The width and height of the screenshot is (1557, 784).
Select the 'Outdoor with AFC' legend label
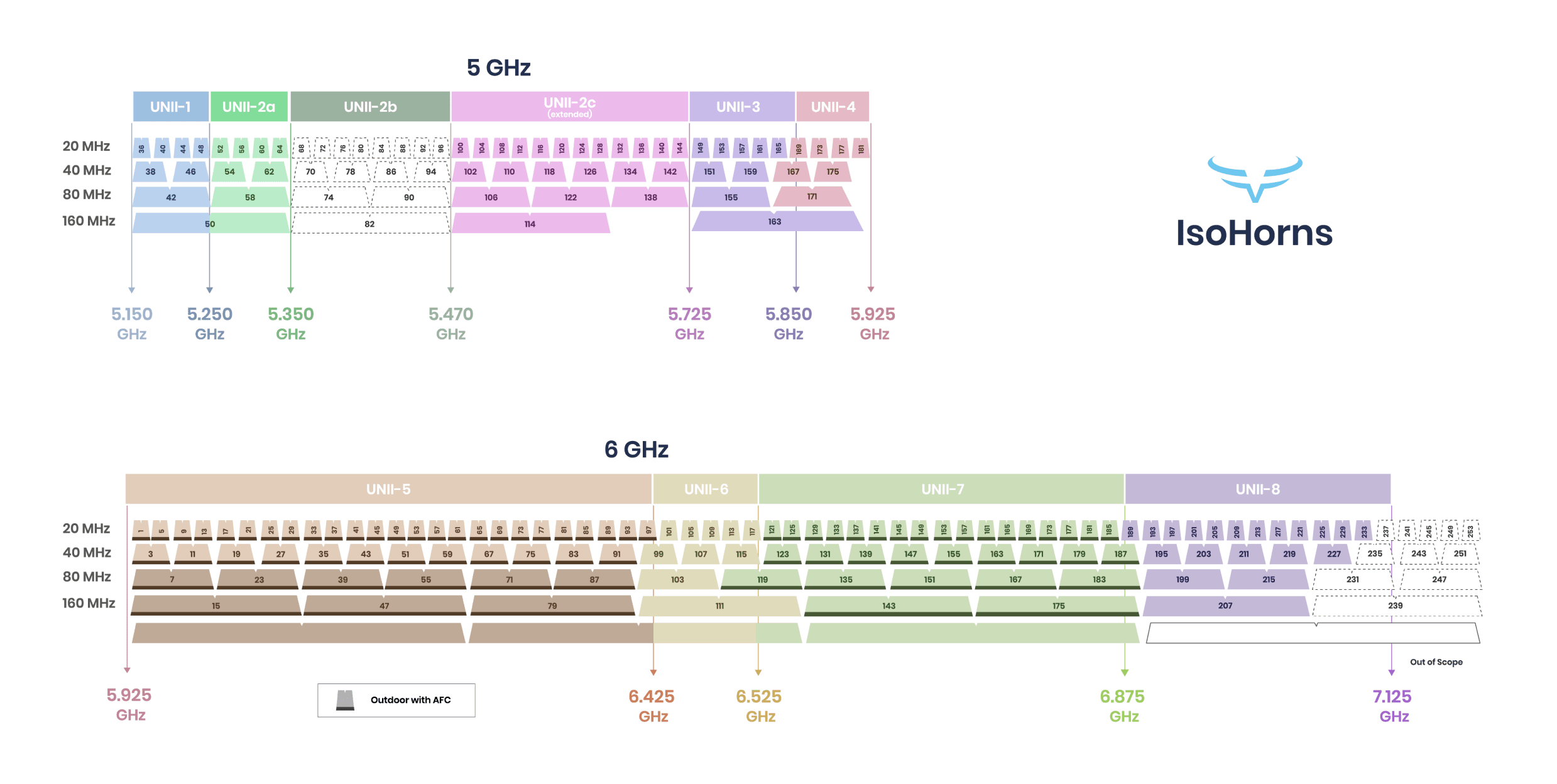410,700
